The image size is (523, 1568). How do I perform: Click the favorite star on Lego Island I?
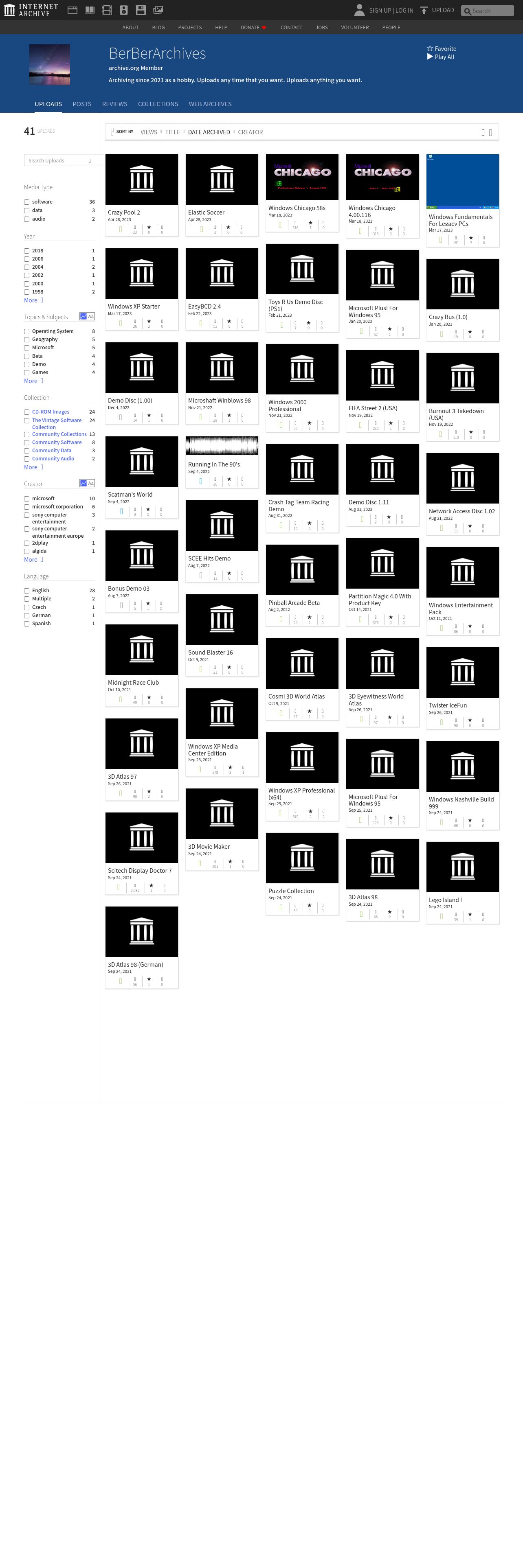click(469, 915)
